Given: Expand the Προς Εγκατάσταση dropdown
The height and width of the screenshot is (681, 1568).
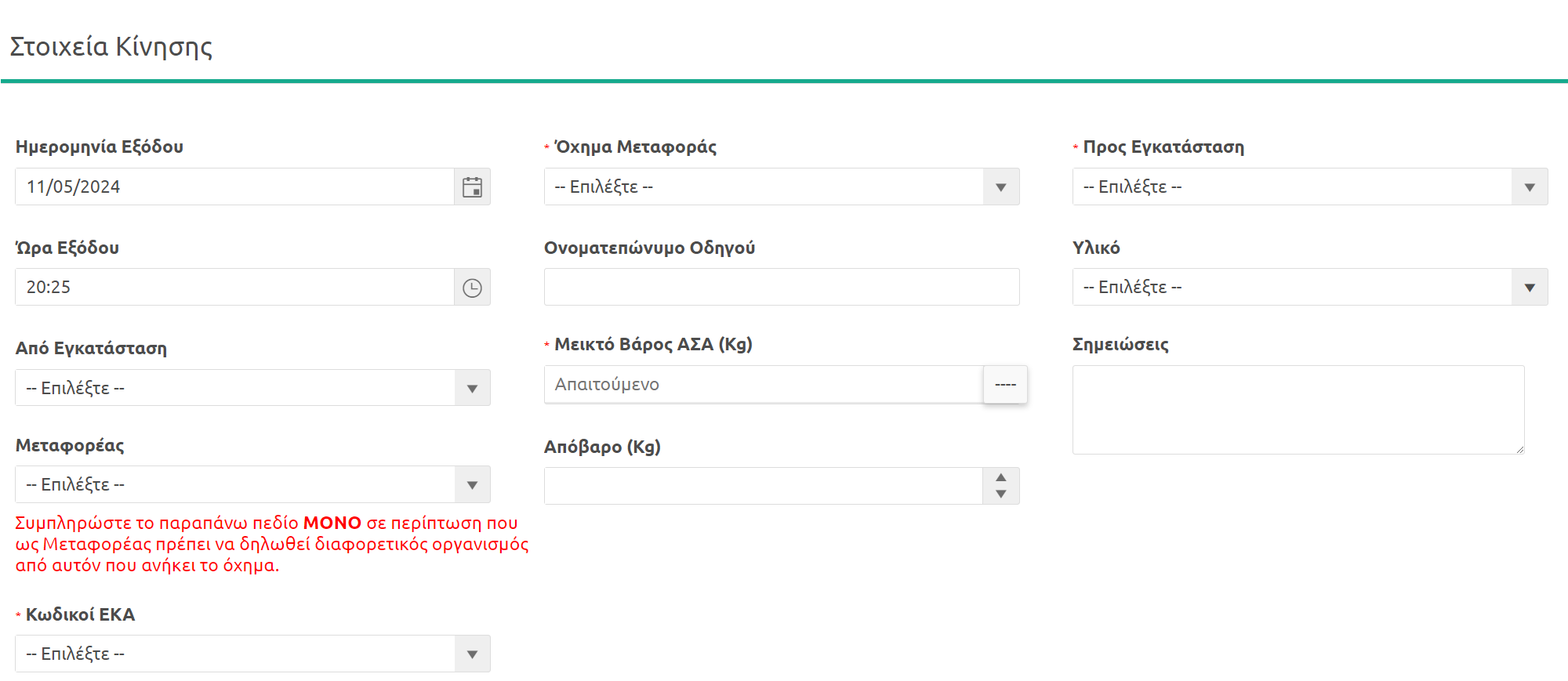Looking at the screenshot, I should click(1529, 187).
